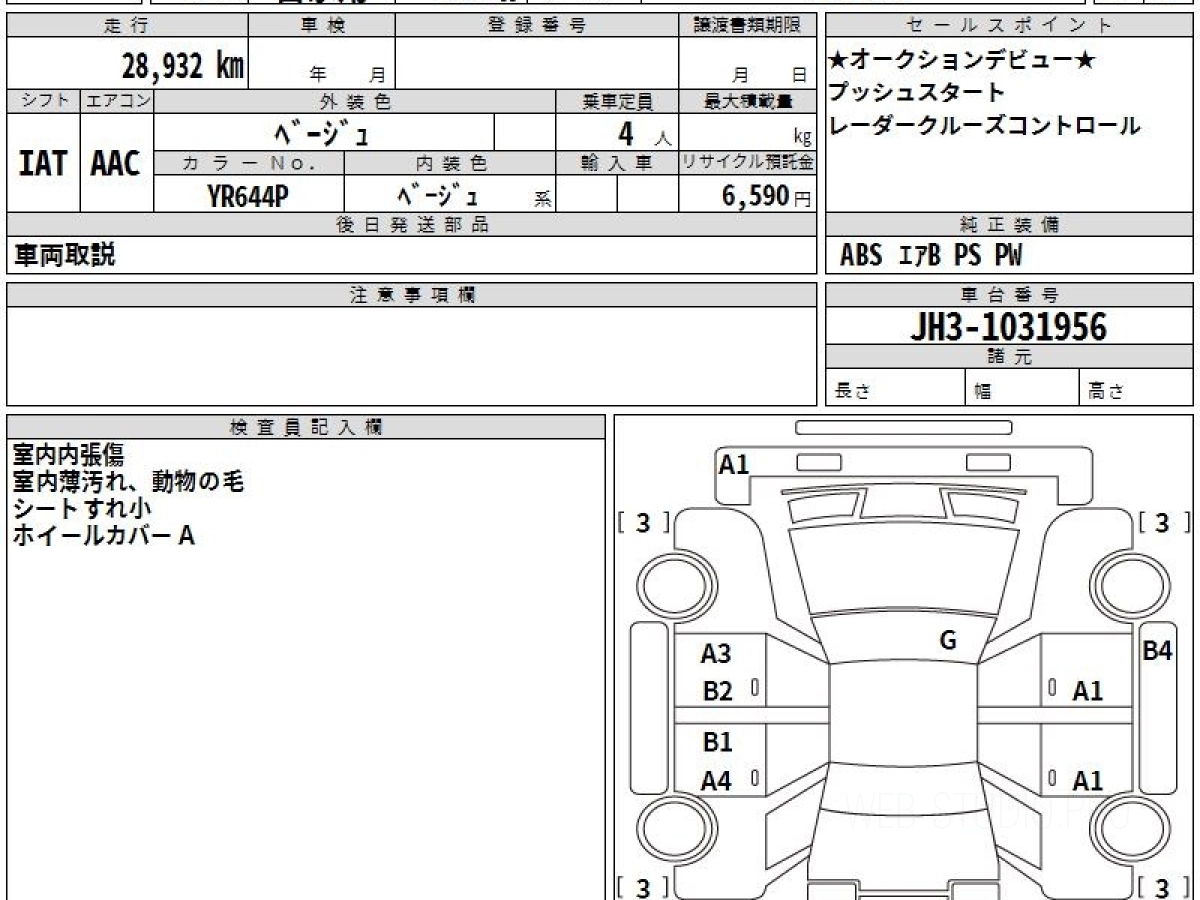Select the 輸入車 header
The width and height of the screenshot is (1200, 900).
[x=617, y=163]
